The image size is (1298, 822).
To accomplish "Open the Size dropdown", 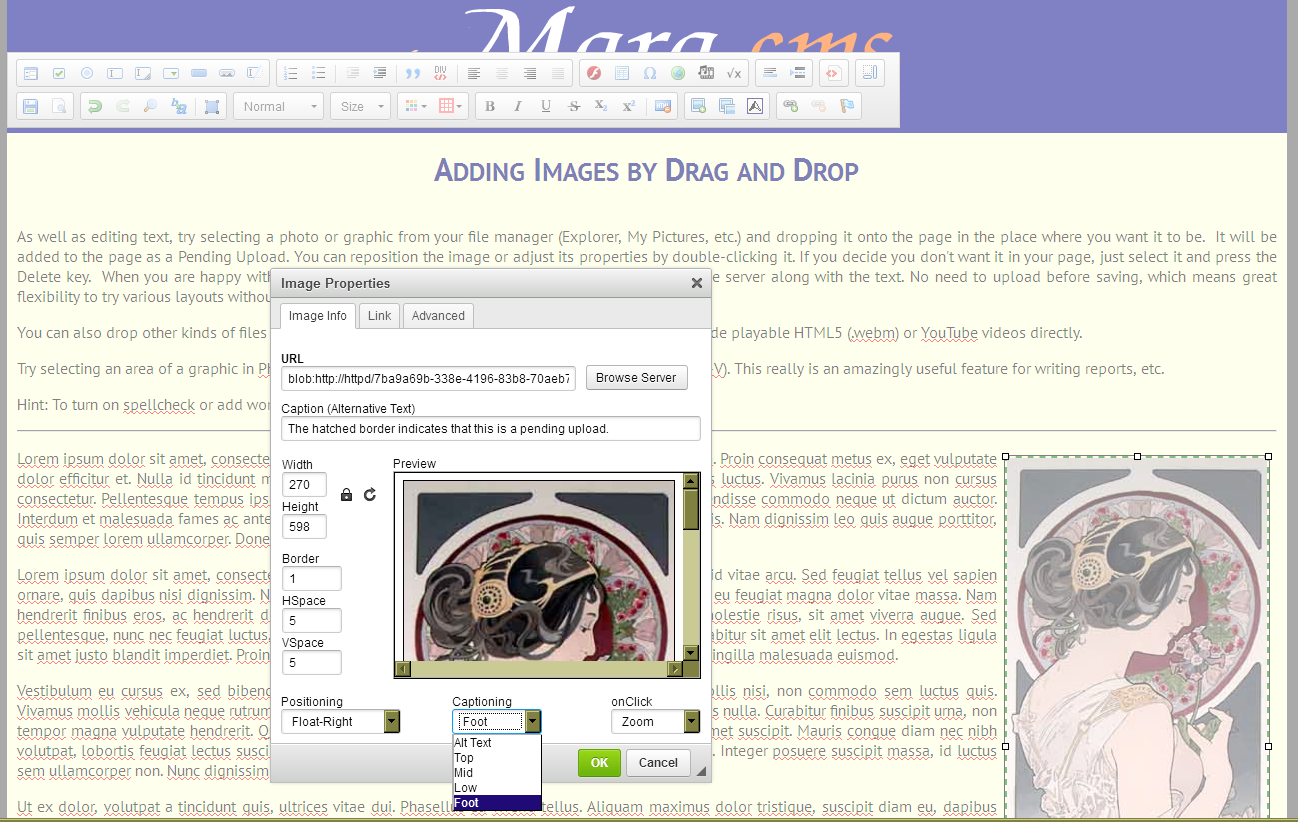I will tap(359, 105).
